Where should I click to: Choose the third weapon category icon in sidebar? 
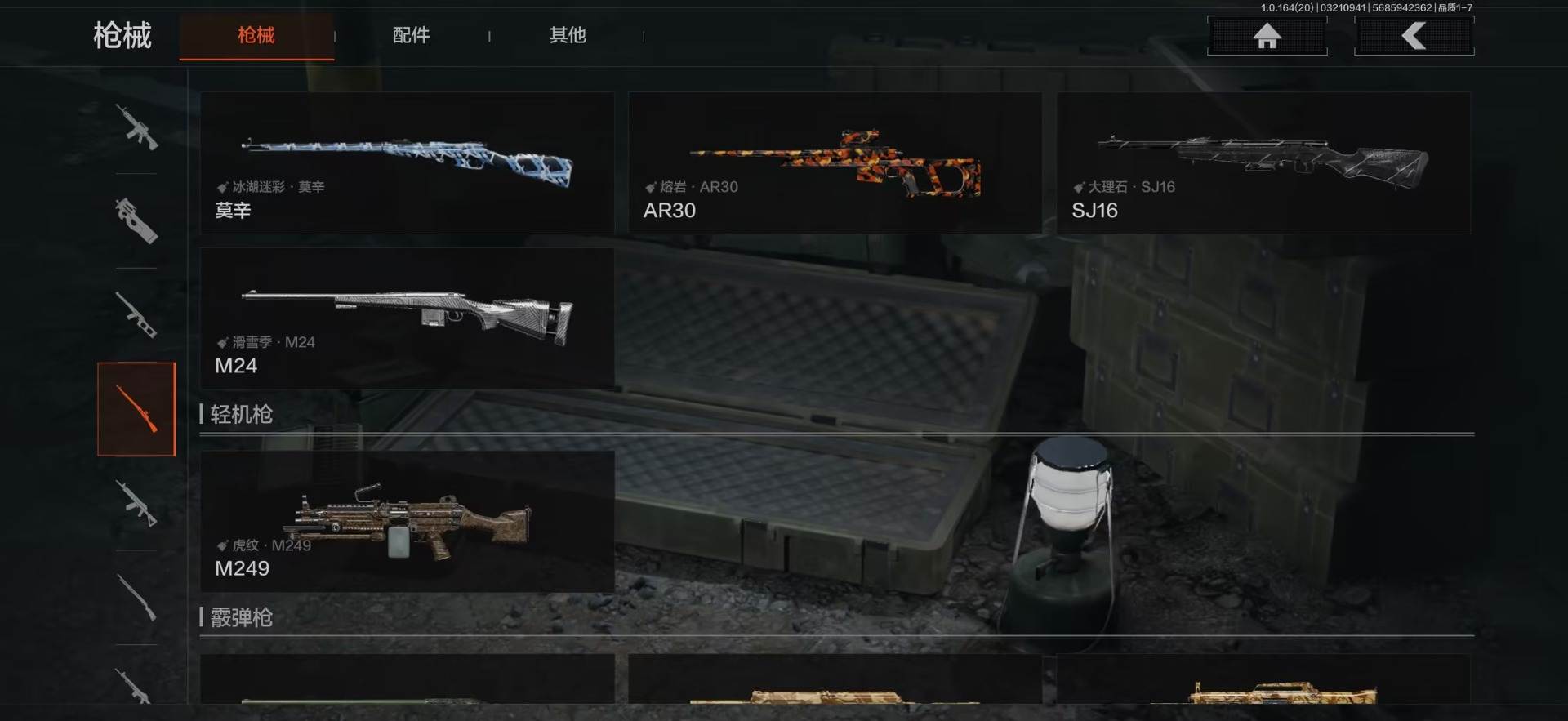pos(136,315)
